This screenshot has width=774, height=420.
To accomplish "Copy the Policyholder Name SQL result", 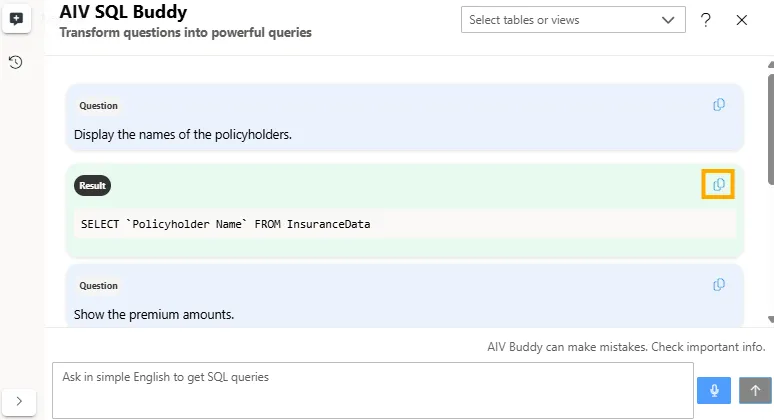I will (x=718, y=185).
